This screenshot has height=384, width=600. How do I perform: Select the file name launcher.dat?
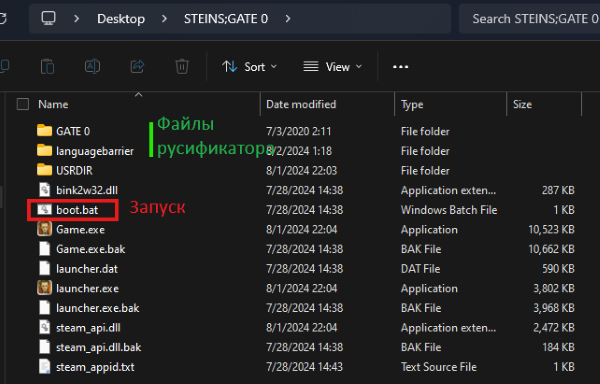tap(87, 269)
